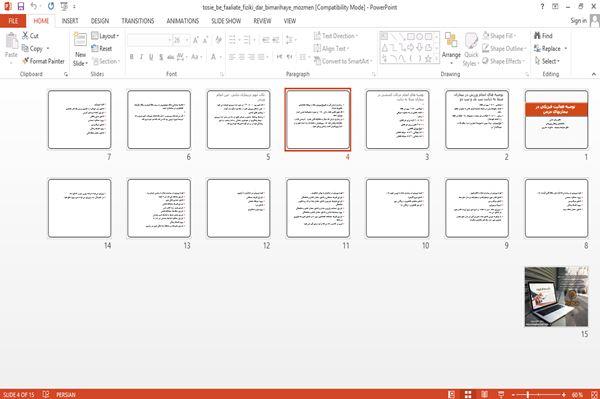The height and width of the screenshot is (399, 600).
Task: Toggle Strikethrough formatting
Action: click(x=171, y=57)
